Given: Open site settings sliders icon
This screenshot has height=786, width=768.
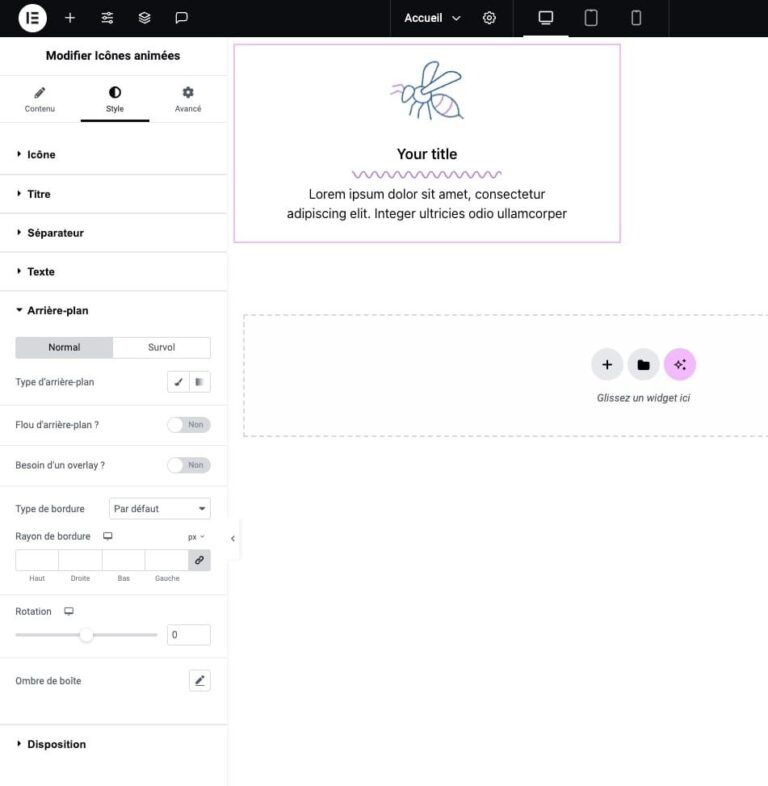Looking at the screenshot, I should (107, 18).
